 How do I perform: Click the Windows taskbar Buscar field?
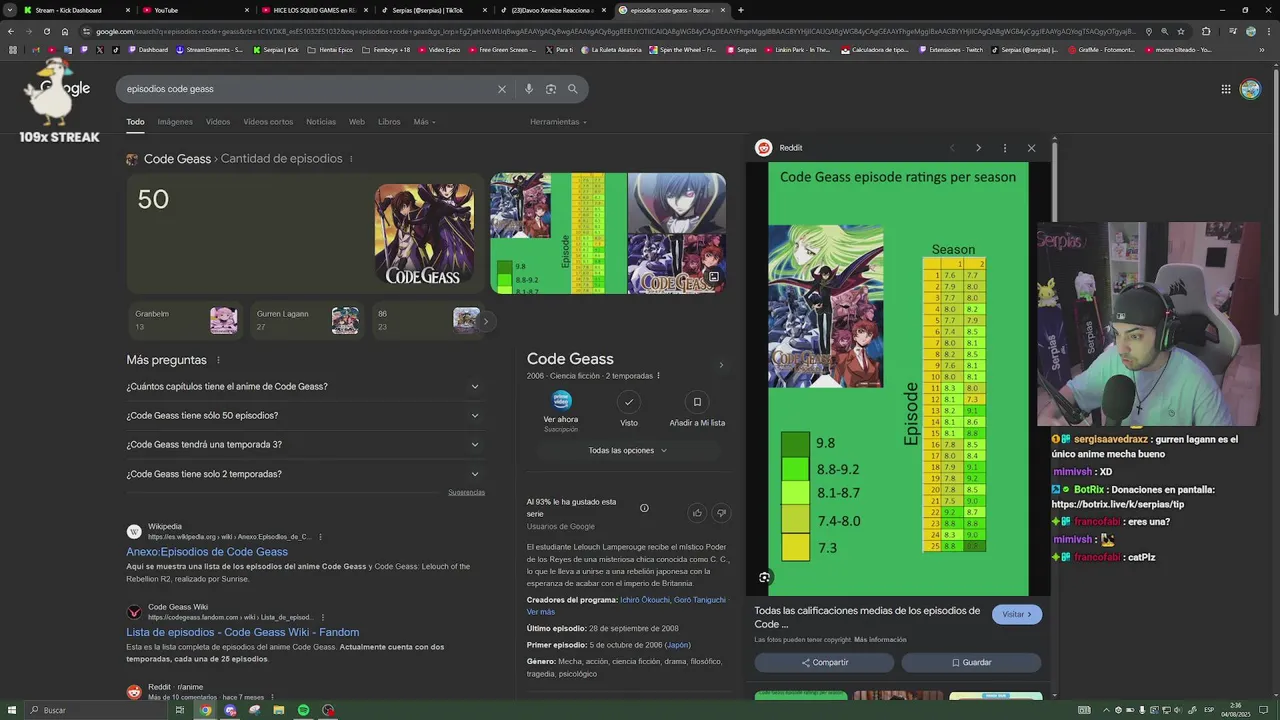[95, 710]
